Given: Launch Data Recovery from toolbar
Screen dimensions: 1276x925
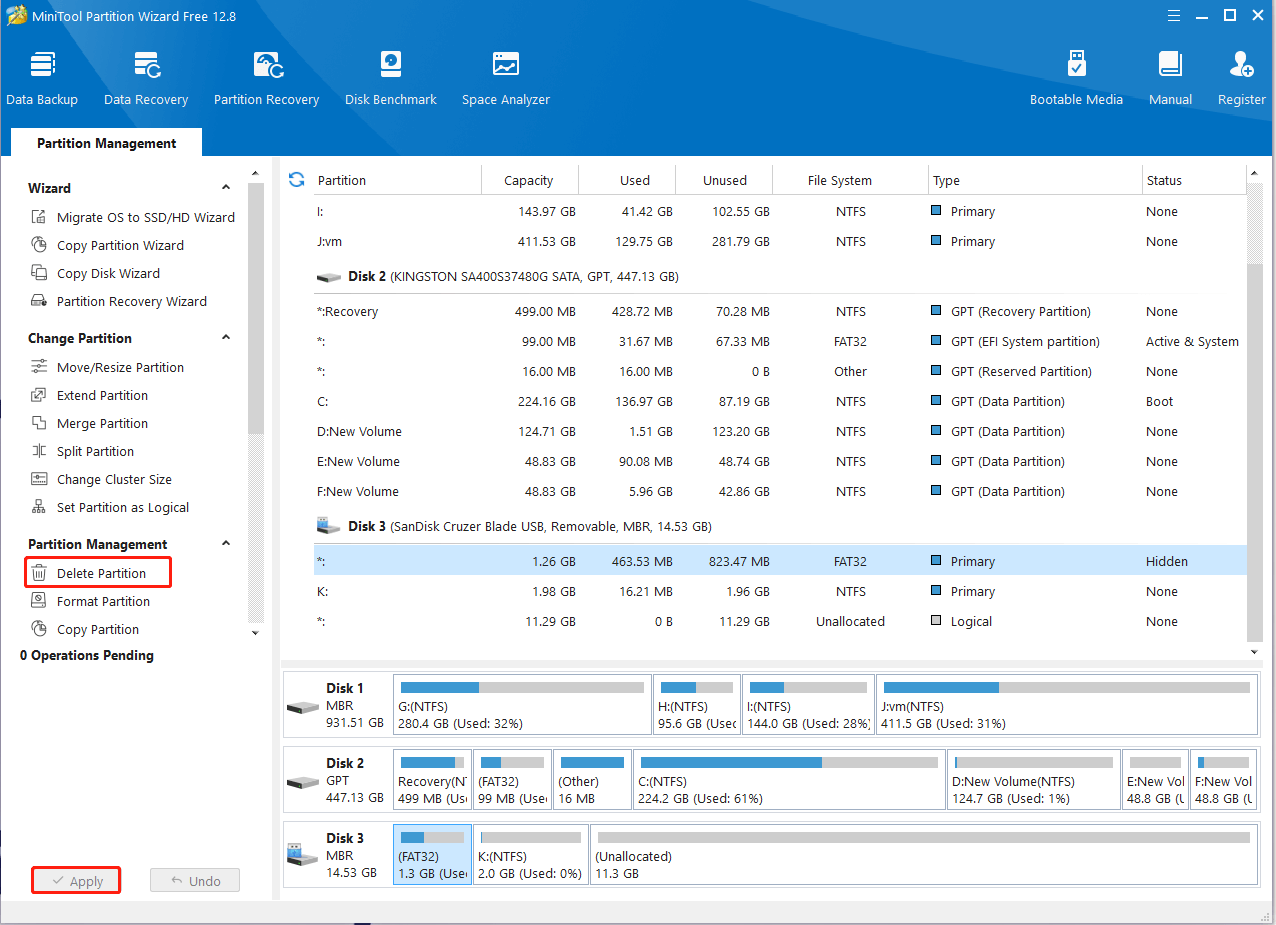Looking at the screenshot, I should [146, 78].
